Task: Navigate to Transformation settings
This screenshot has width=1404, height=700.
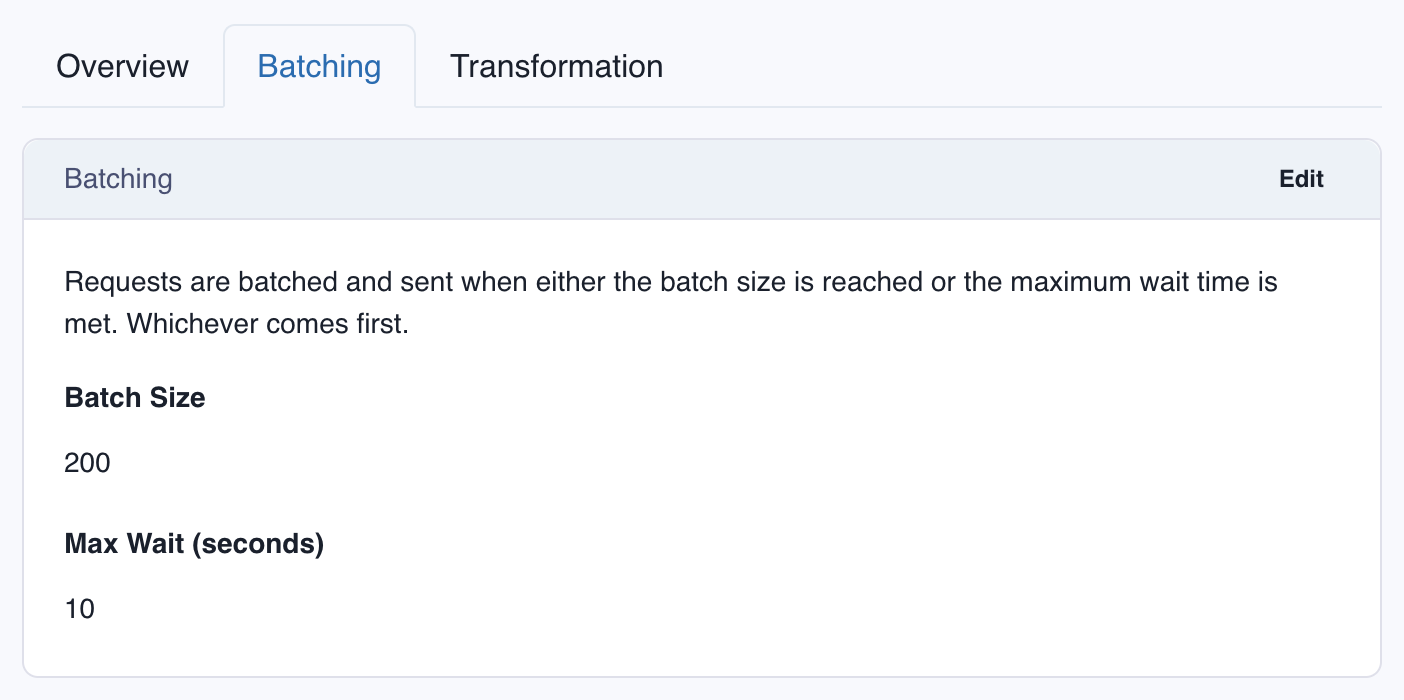Action: tap(556, 66)
